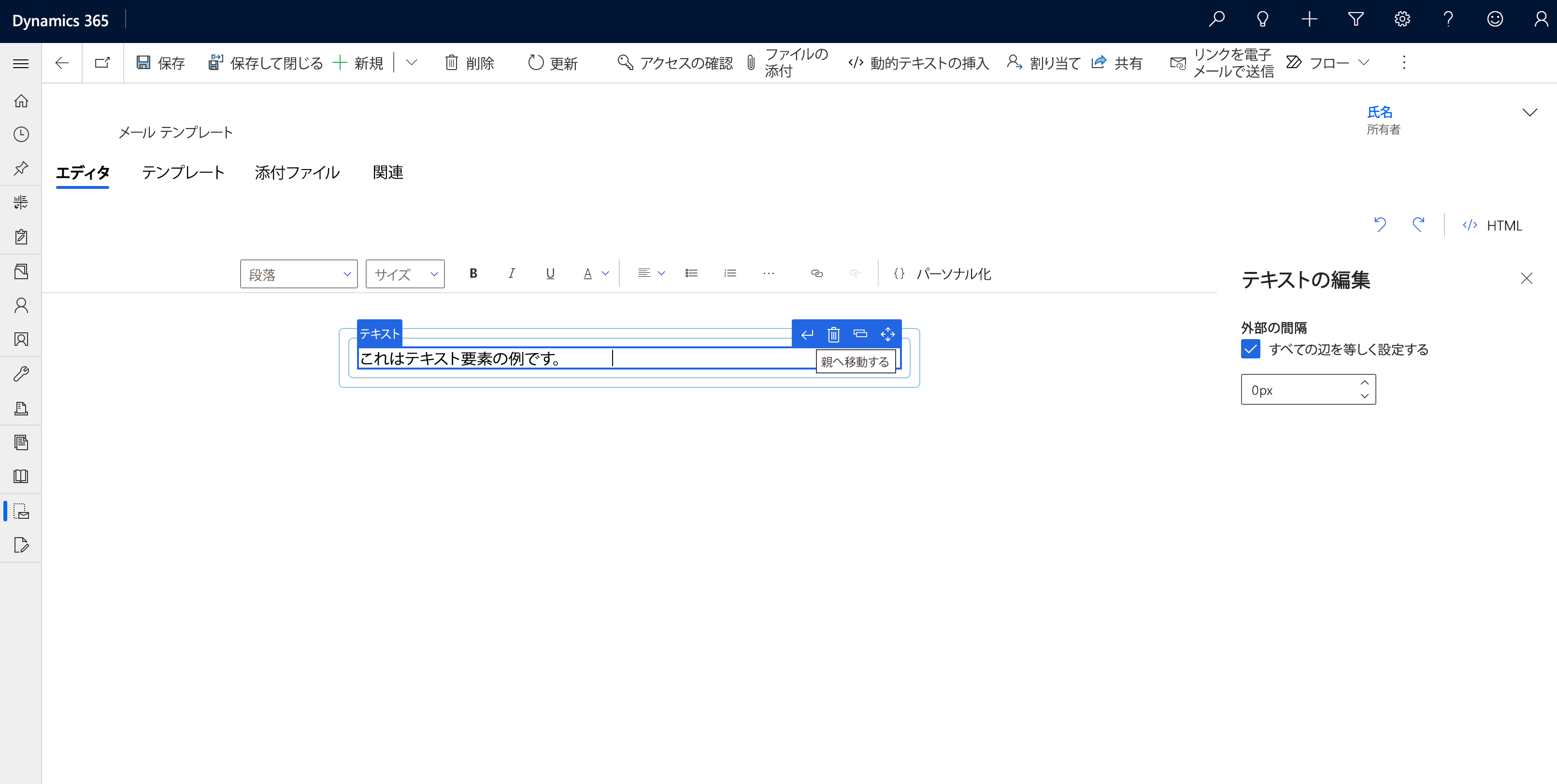Open record in new window icon
This screenshot has height=784, width=1557.
(103, 63)
